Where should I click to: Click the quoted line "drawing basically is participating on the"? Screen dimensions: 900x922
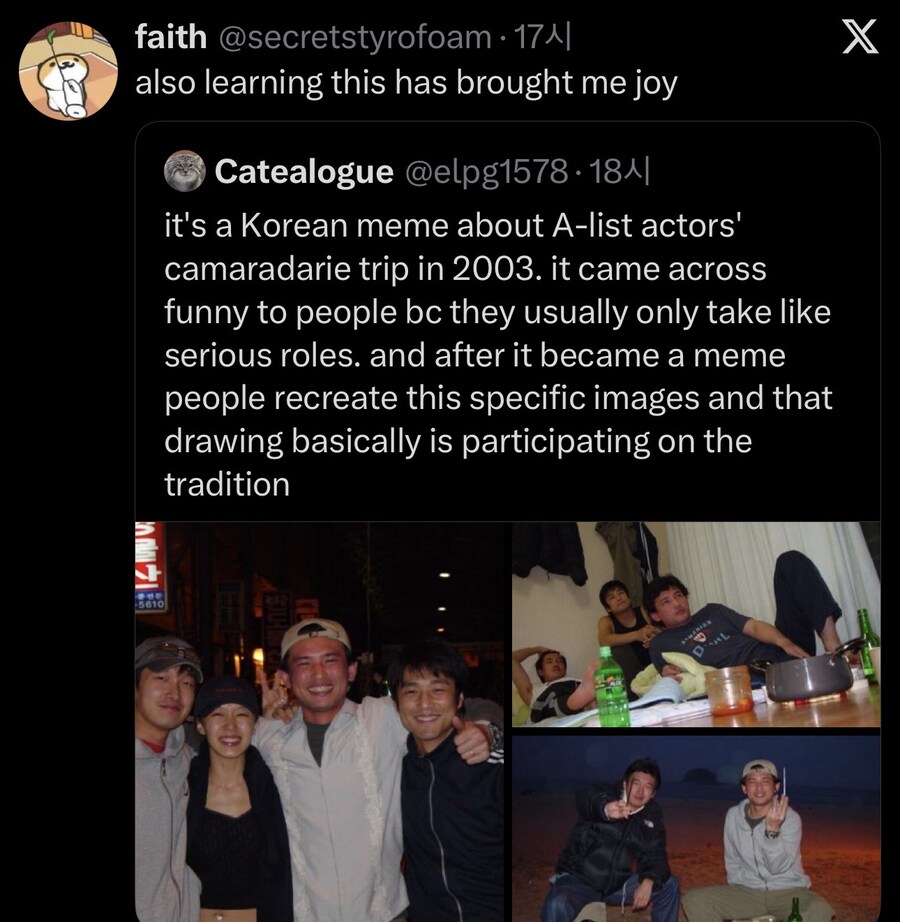458,441
